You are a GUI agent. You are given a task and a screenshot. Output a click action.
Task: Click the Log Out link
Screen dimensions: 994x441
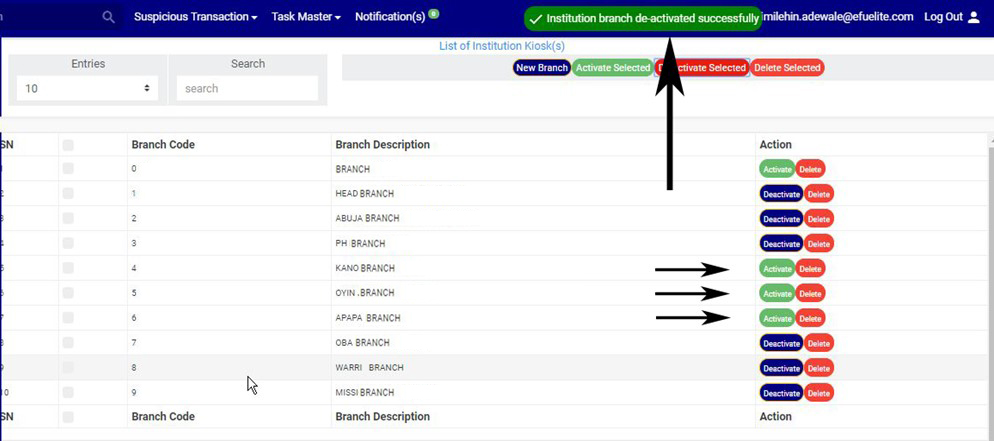point(943,17)
